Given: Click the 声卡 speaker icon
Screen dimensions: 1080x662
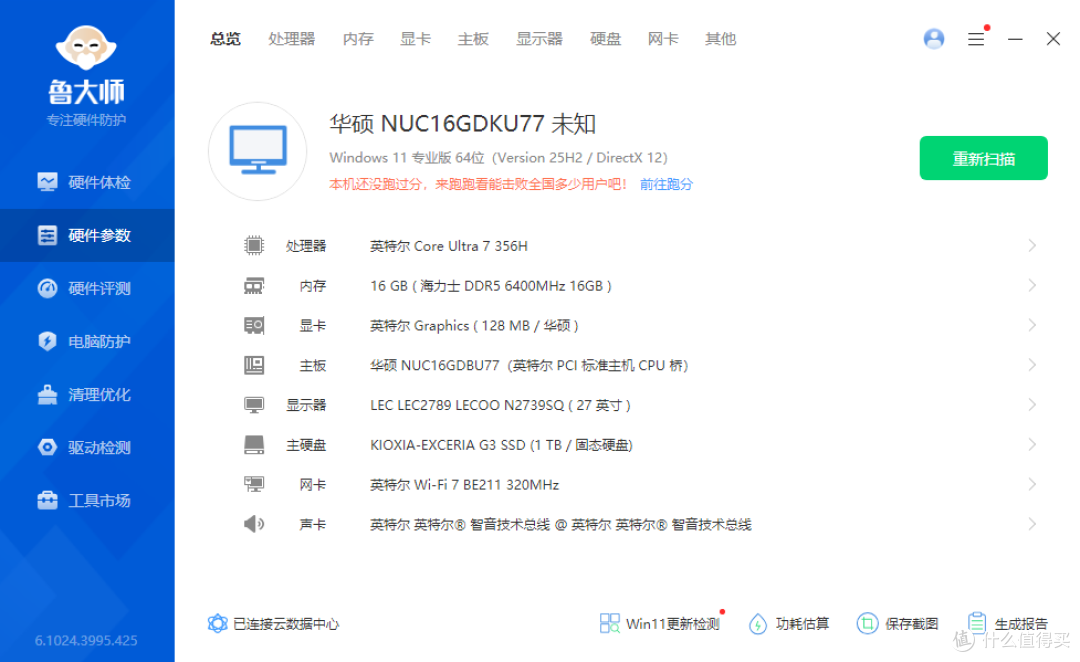Looking at the screenshot, I should click(x=253, y=524).
